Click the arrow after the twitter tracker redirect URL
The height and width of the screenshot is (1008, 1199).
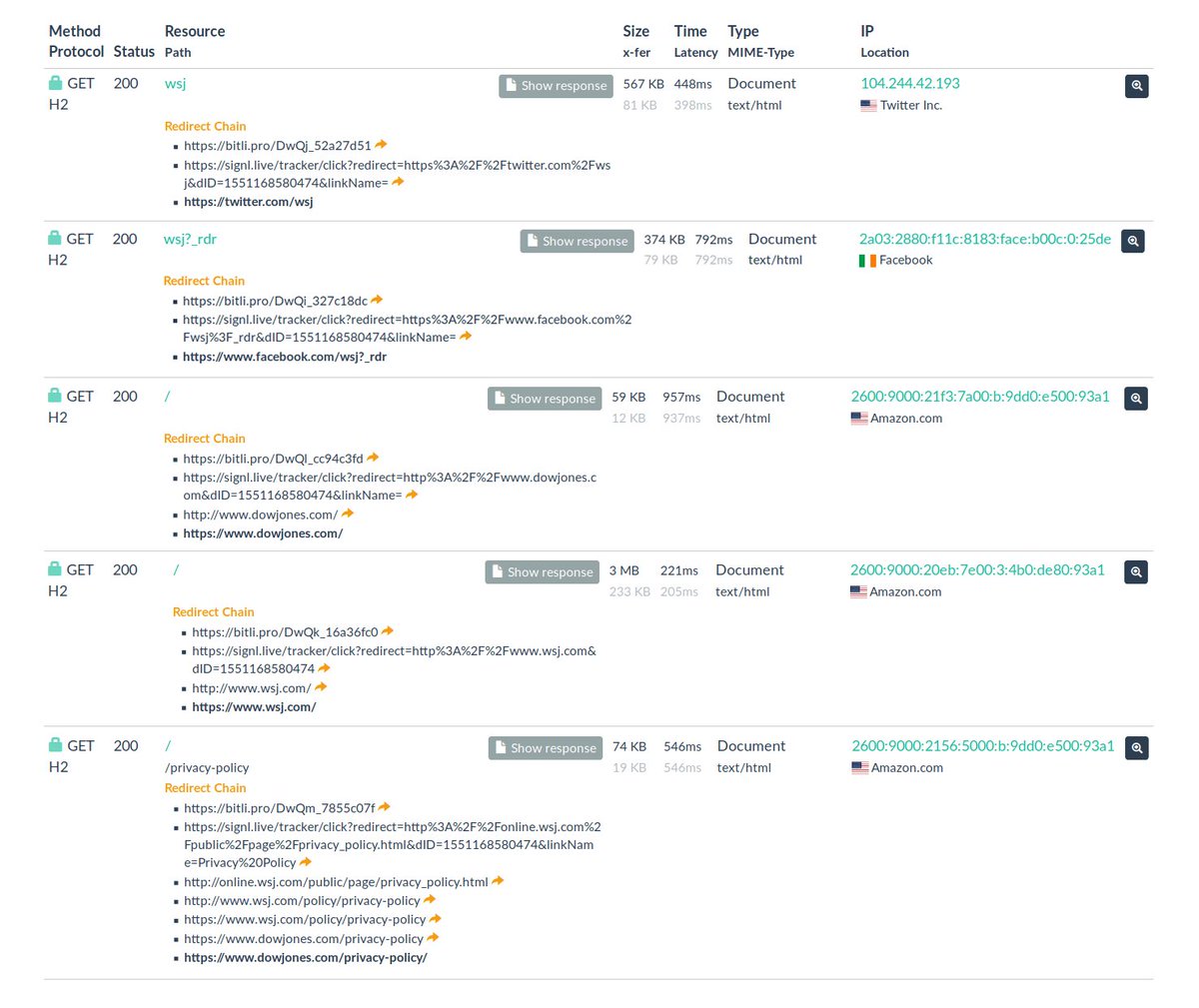click(398, 182)
